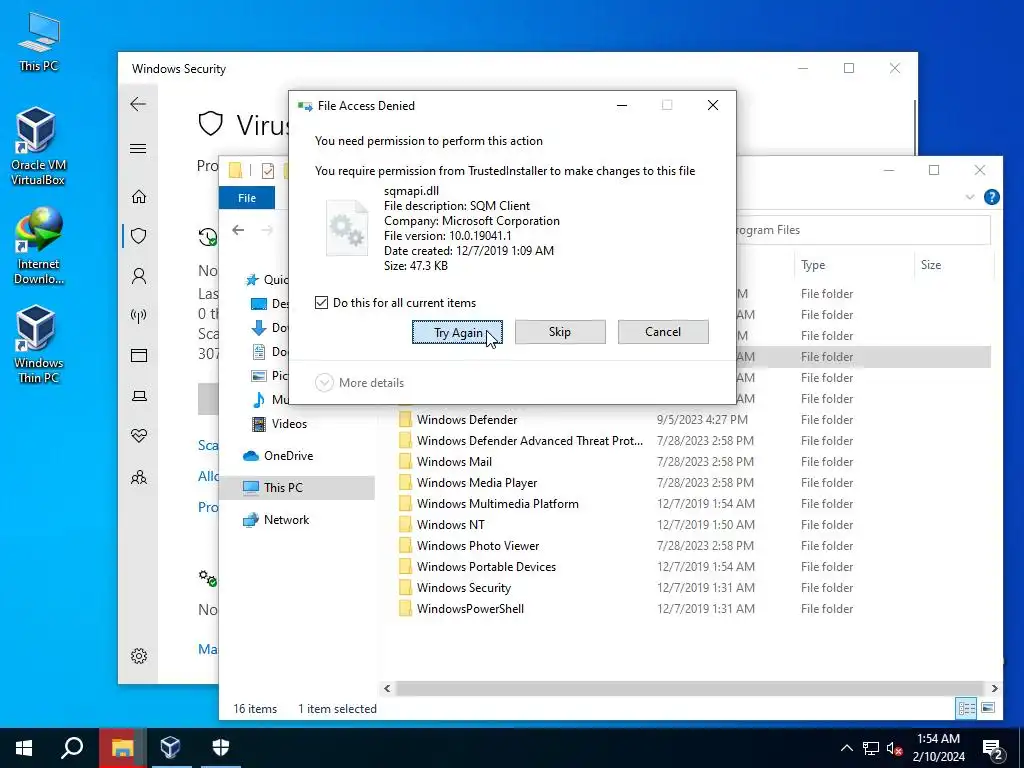The height and width of the screenshot is (768, 1024).
Task: Close the File Access Denied dialog
Action: (713, 105)
